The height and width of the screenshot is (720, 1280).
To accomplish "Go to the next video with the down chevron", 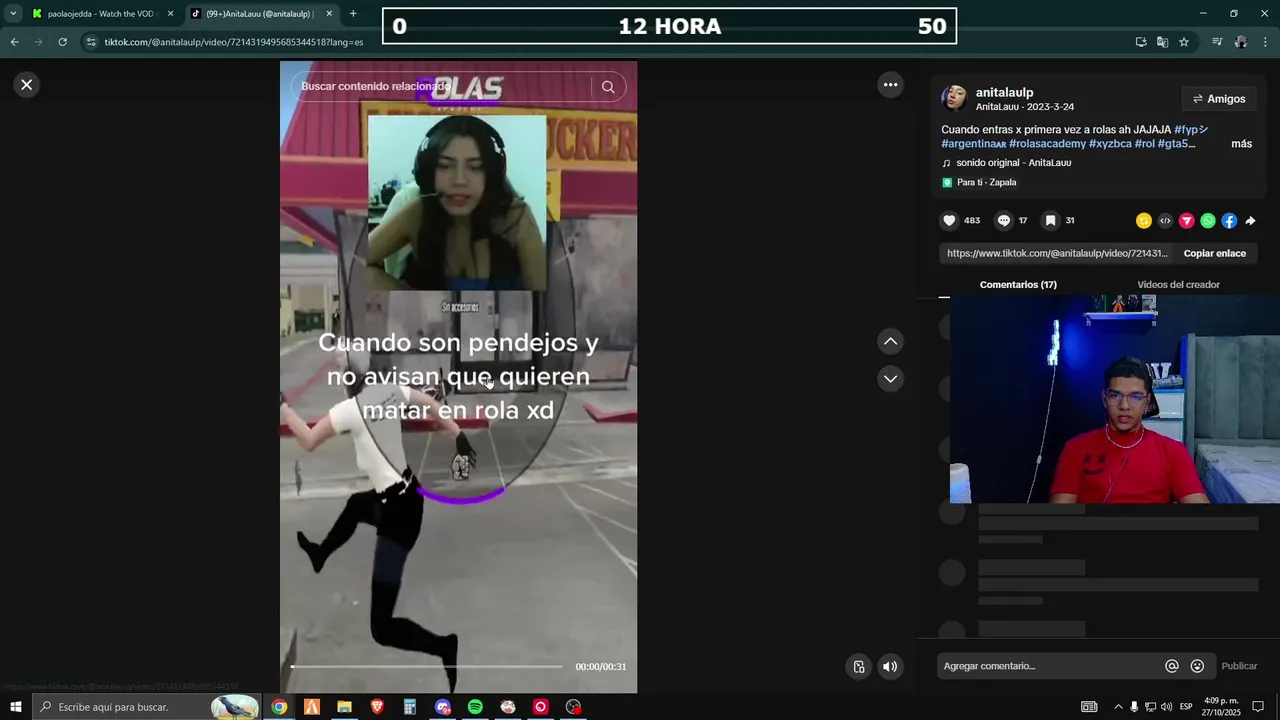I will 890,379.
